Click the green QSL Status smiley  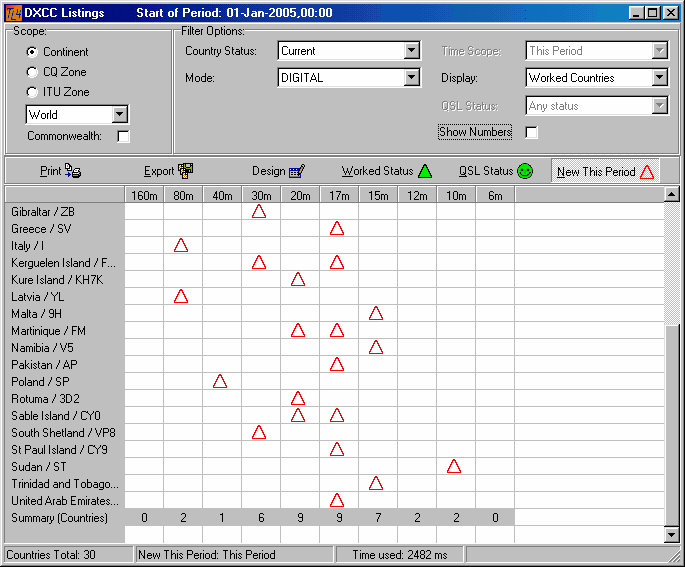coord(525,171)
